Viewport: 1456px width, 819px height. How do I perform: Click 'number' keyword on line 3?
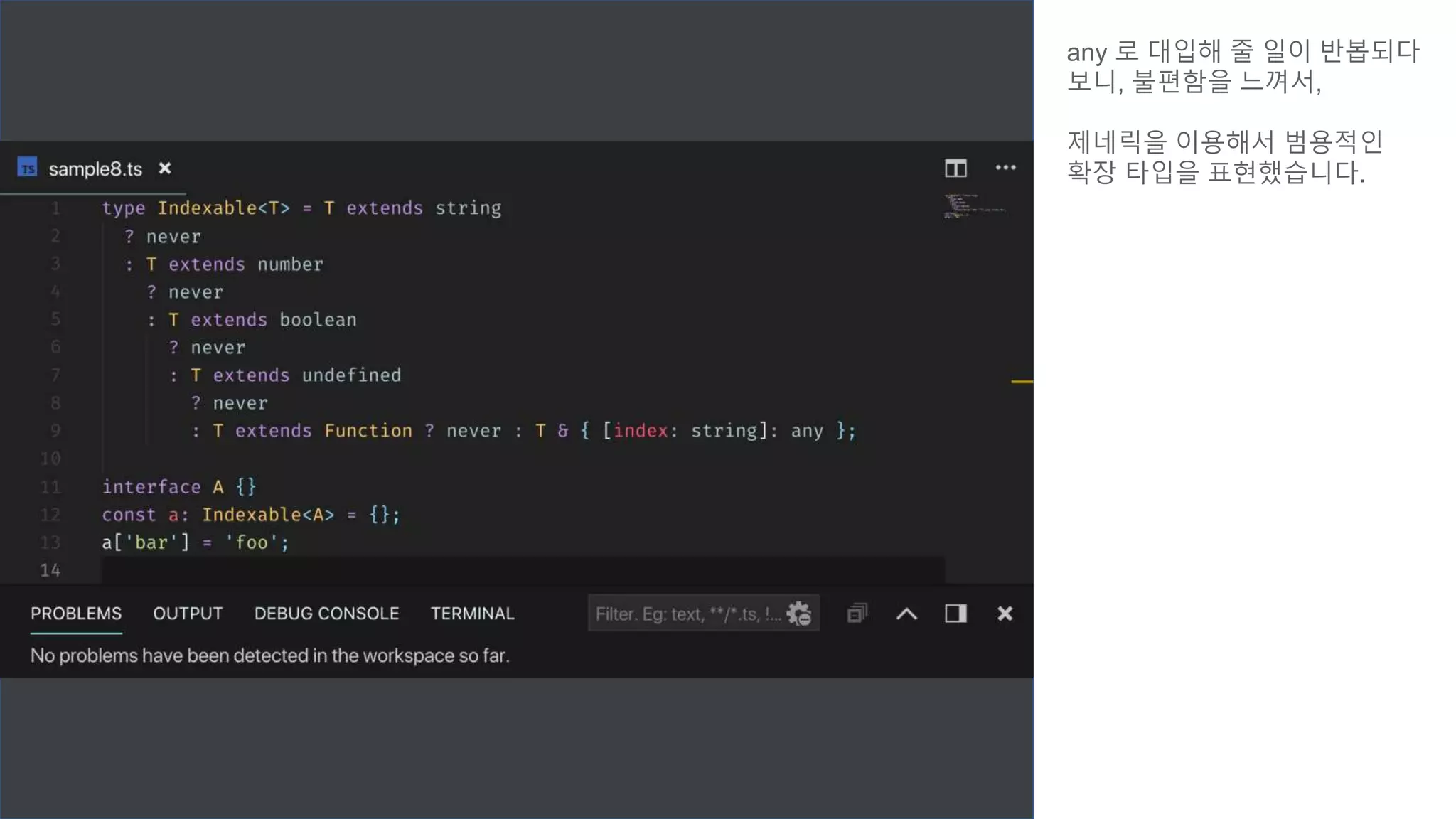(x=290, y=264)
